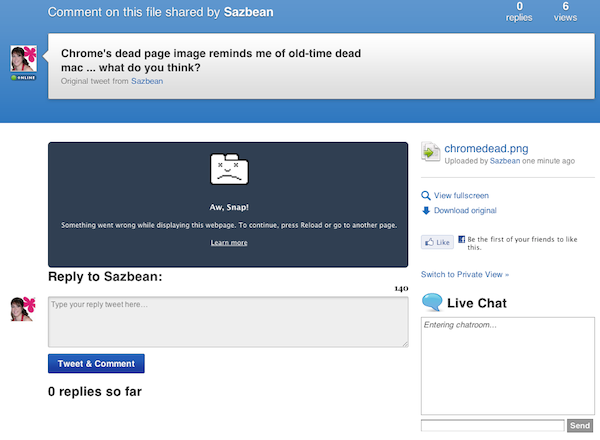Viewport: 600px width, 440px height.
Task: Click the magnifier icon beside View fullscreen
Action: click(426, 196)
